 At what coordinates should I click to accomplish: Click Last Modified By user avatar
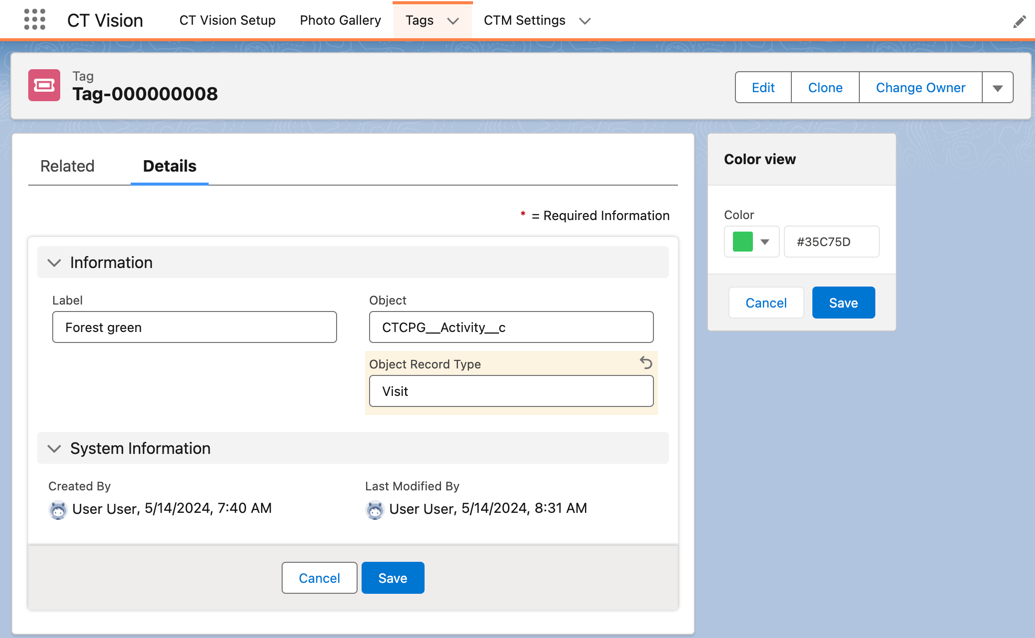pyautogui.click(x=375, y=510)
